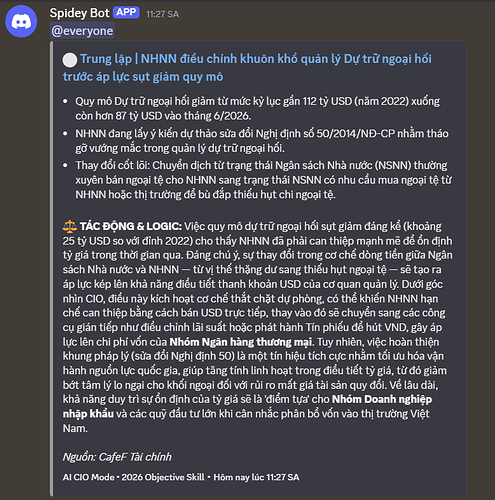Click footer timestamp Hôm nay lúc 11:27 SA
The image size is (495, 500).
pyautogui.click(x=256, y=477)
